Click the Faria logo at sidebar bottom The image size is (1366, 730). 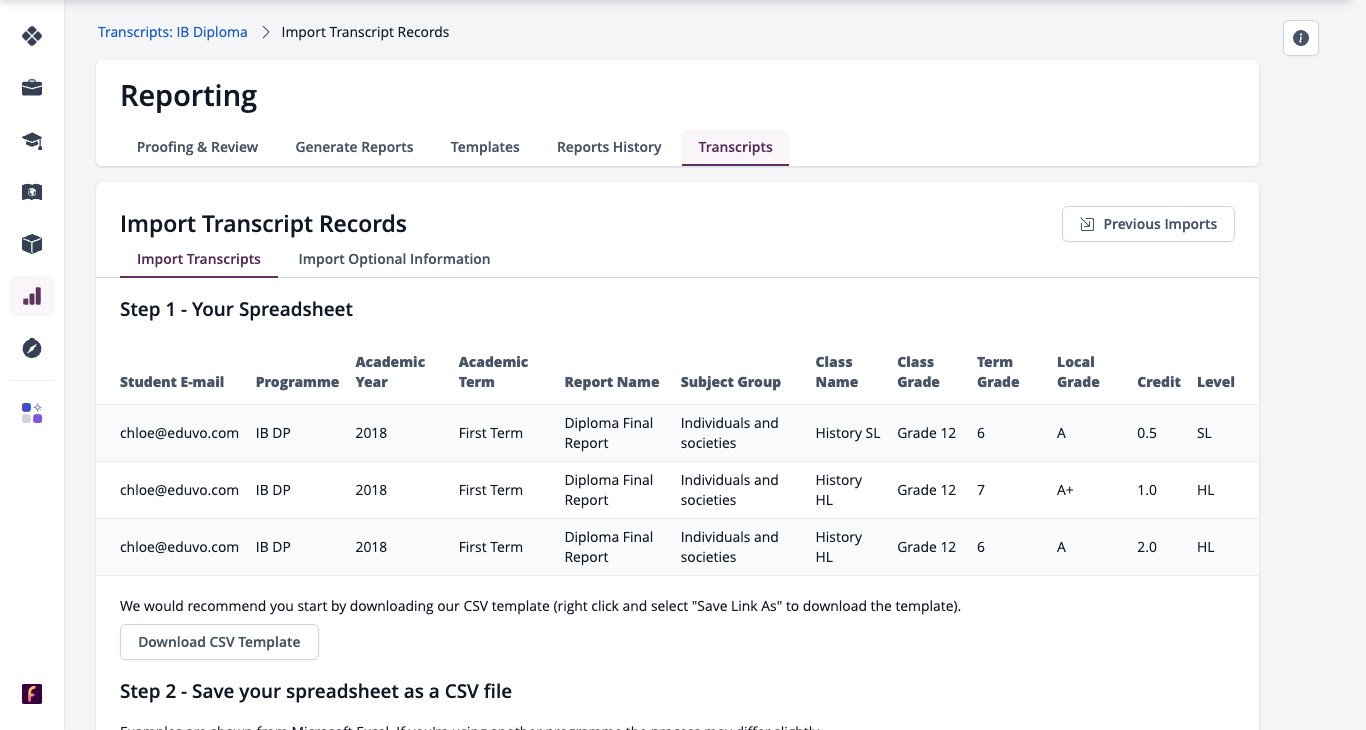tap(32, 694)
